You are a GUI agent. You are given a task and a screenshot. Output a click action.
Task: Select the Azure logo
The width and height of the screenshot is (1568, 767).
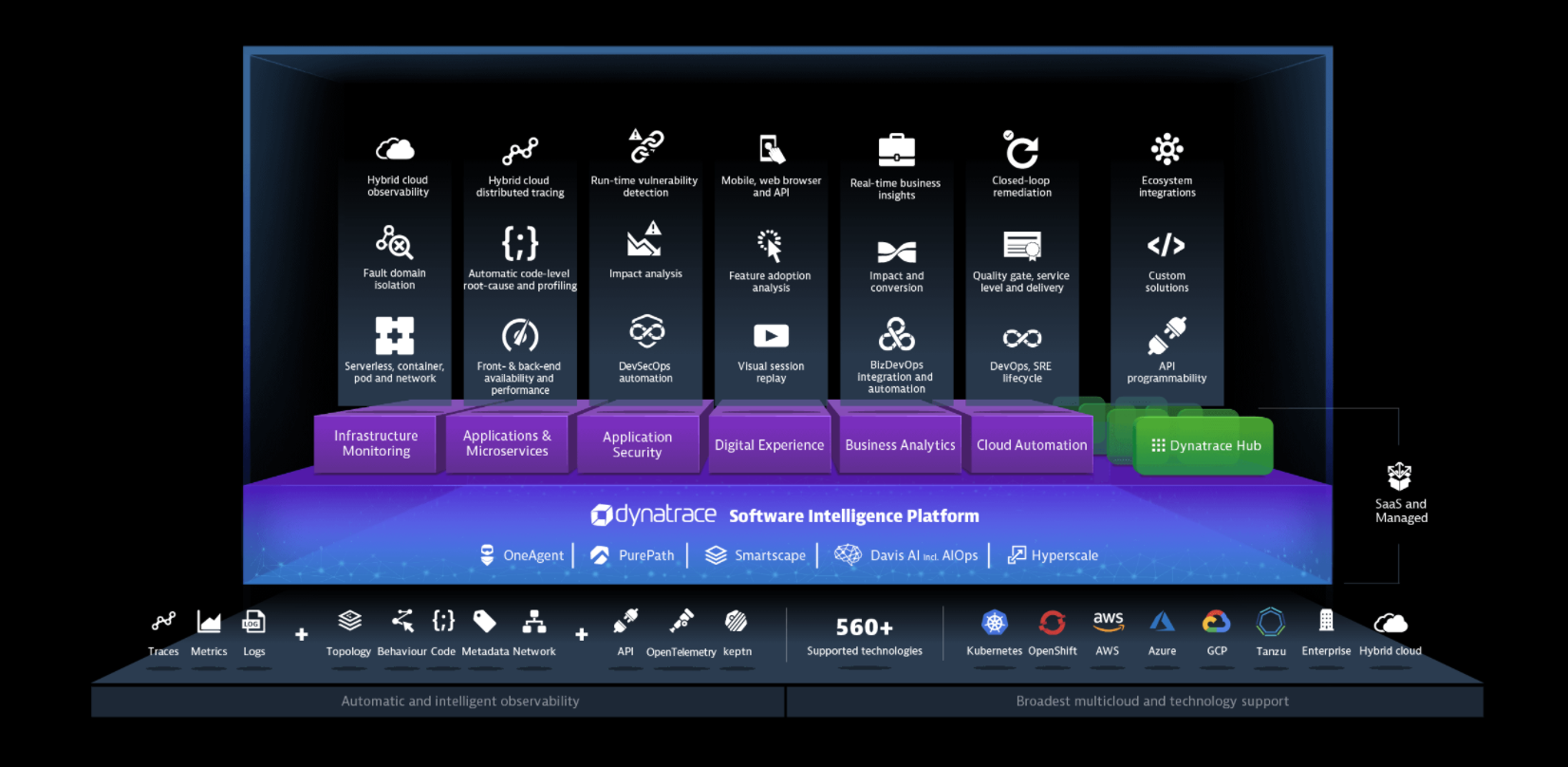point(1162,622)
